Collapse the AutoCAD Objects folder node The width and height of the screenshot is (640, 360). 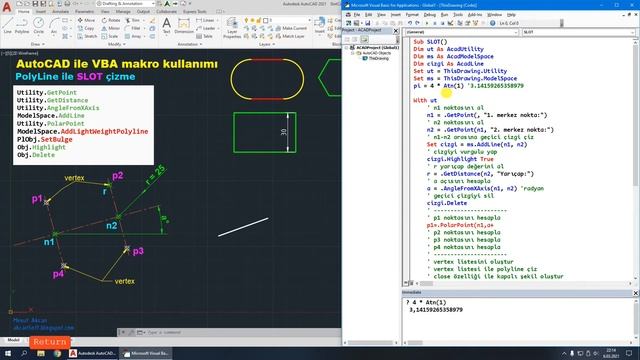(353, 53)
